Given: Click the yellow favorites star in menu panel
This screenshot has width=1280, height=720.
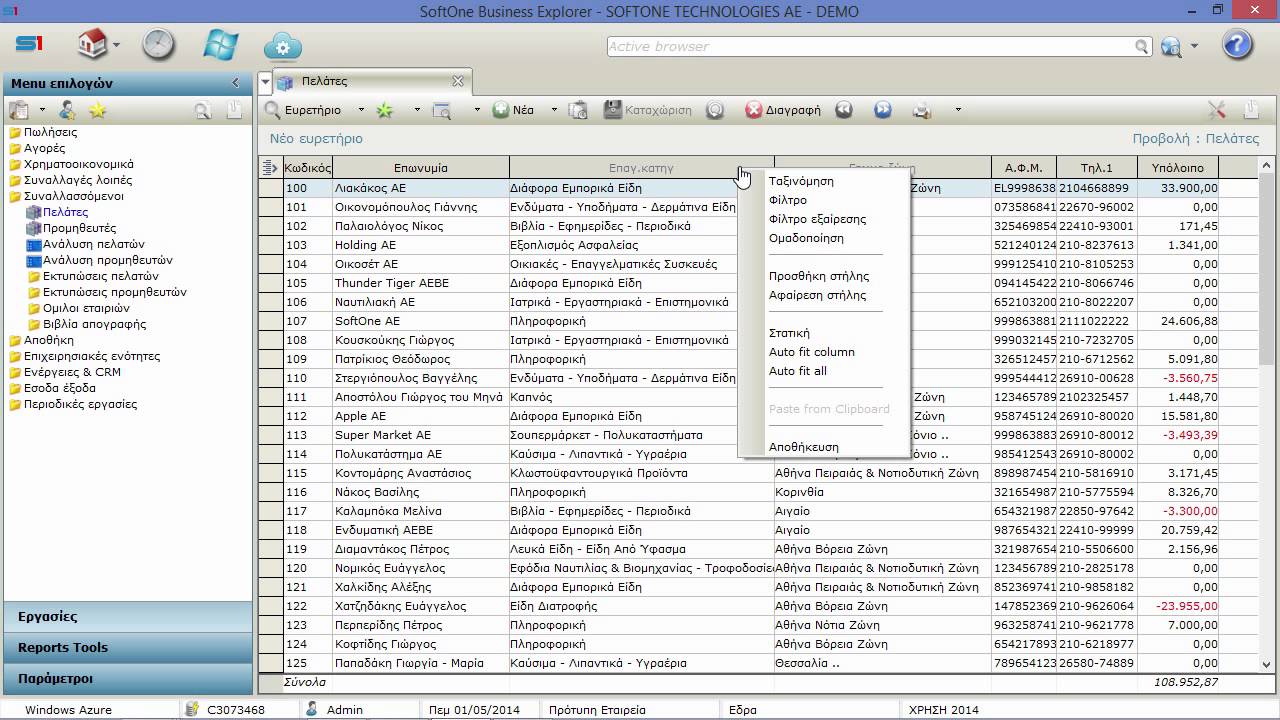Looking at the screenshot, I should pos(97,110).
